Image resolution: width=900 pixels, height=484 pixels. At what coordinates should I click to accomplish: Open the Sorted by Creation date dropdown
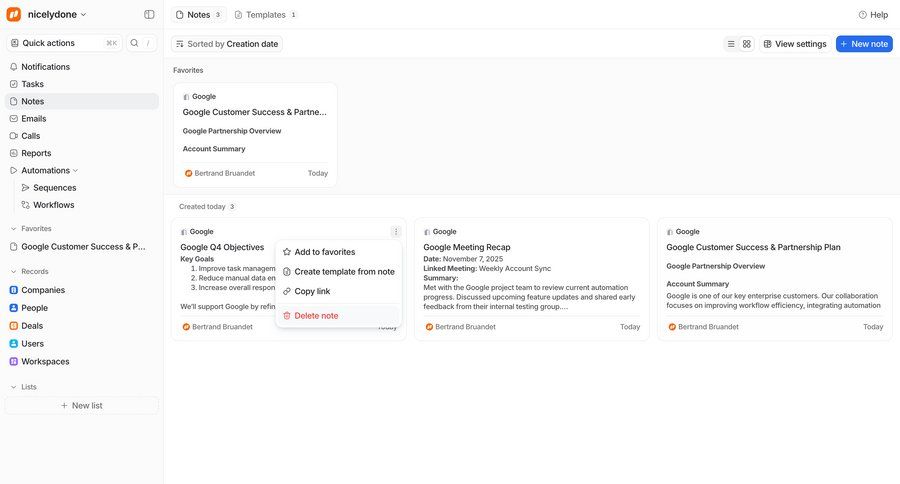click(227, 44)
